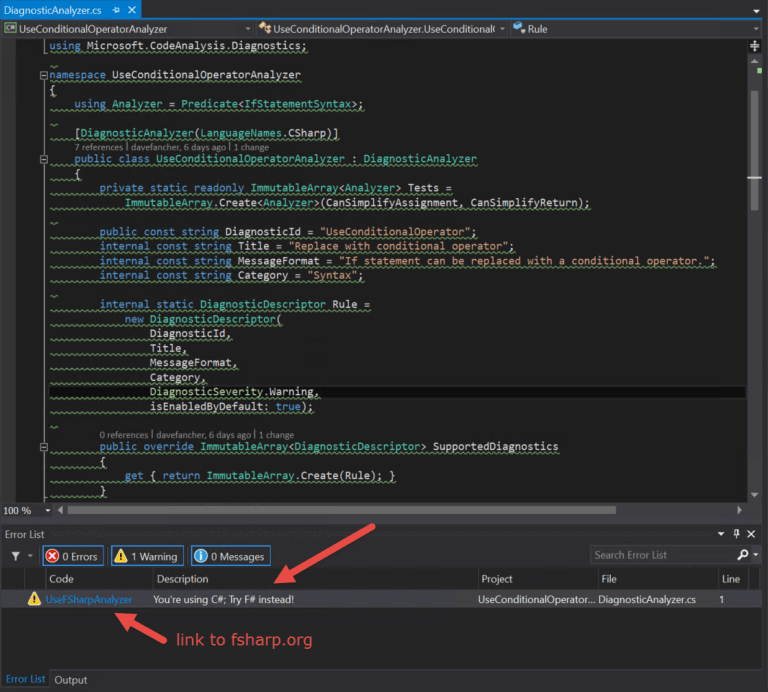Viewport: 768px width, 692px height.
Task: Click the DiagnosticSeverity.Warning code line
Action: 235,392
